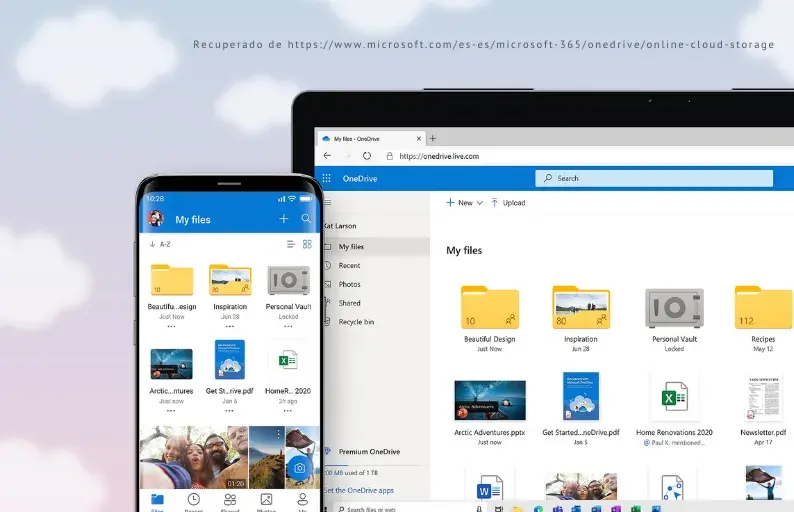Play the 01:20 group video on phone
Image resolution: width=794 pixels, height=512 pixels.
click(x=194, y=457)
